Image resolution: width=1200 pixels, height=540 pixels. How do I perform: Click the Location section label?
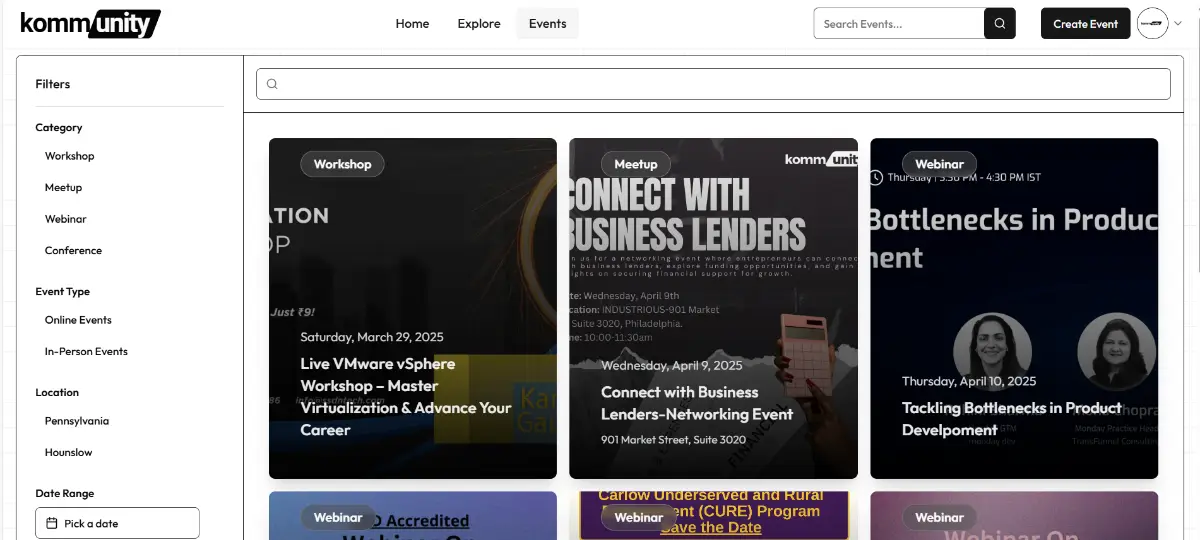[x=57, y=392]
